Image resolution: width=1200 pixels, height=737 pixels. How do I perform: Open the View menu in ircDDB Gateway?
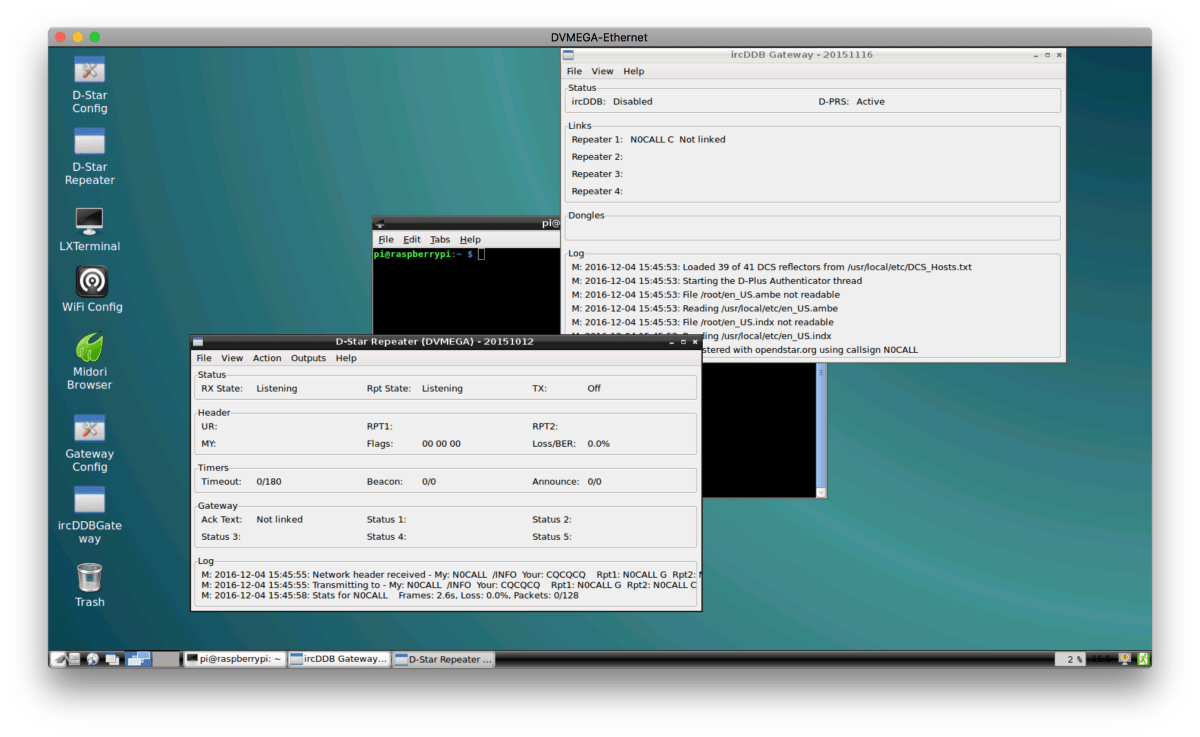602,71
